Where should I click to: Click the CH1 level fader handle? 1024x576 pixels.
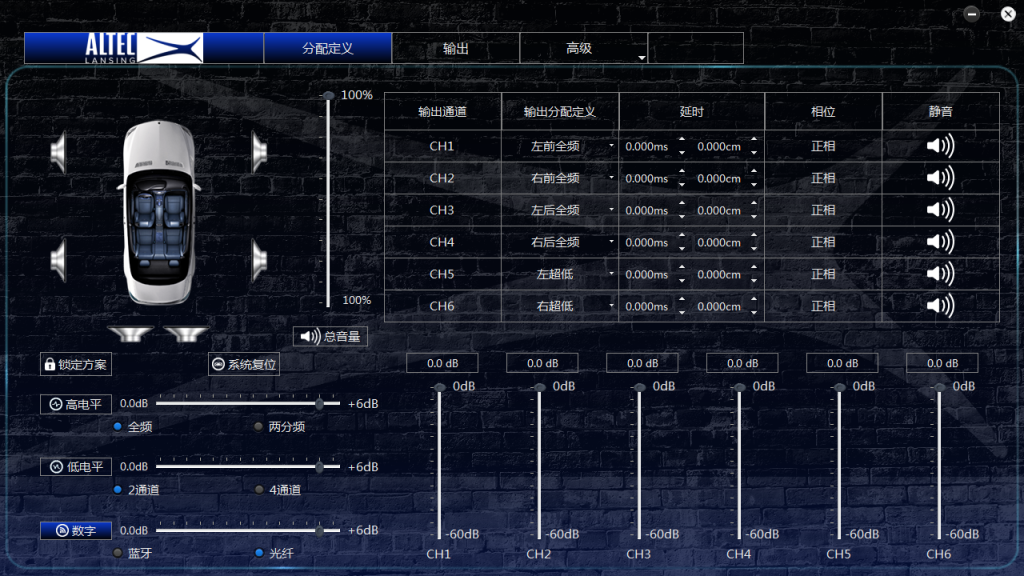440,387
